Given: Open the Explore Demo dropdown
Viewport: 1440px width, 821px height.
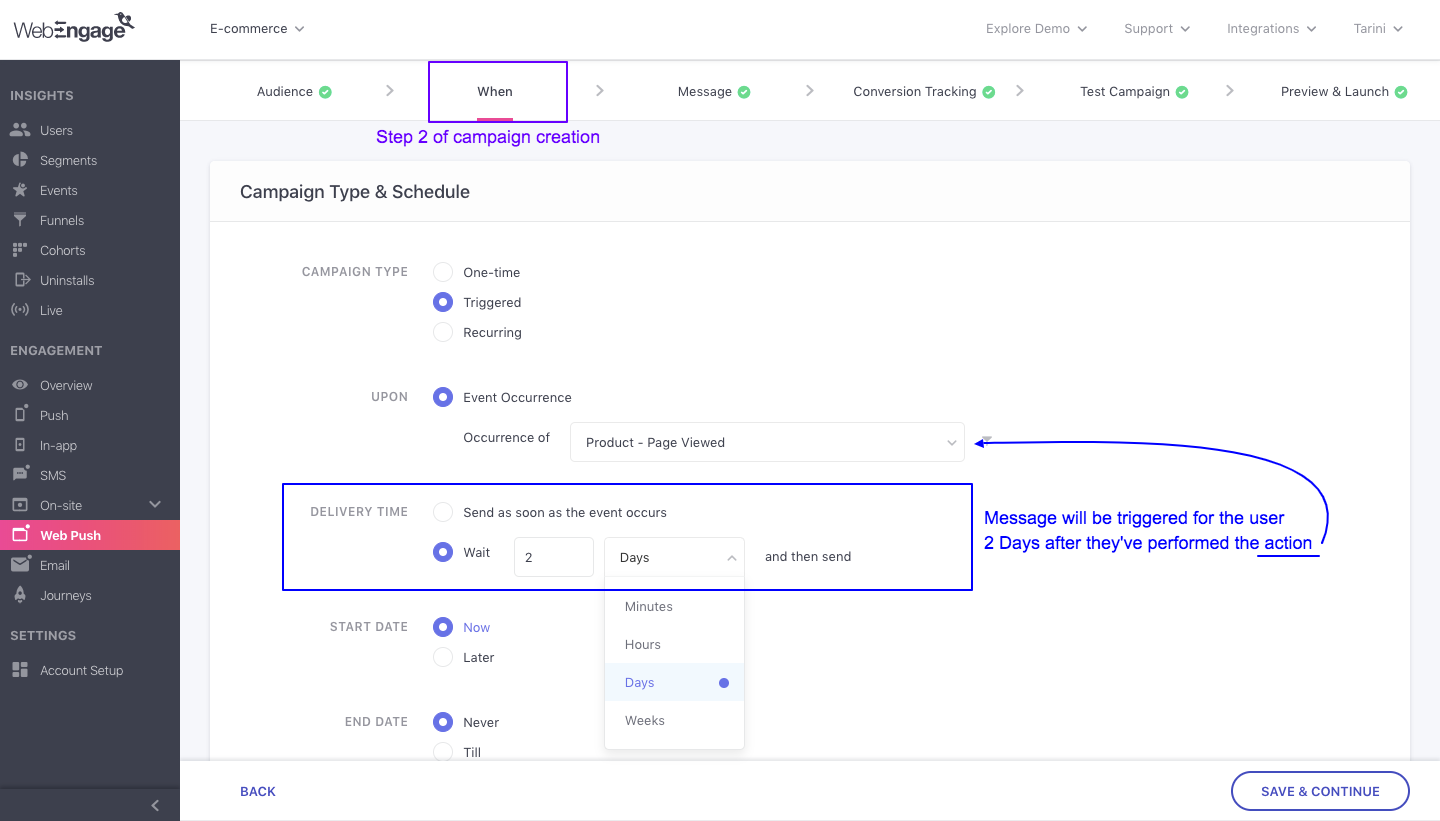Looking at the screenshot, I should pyautogui.click(x=1036, y=29).
